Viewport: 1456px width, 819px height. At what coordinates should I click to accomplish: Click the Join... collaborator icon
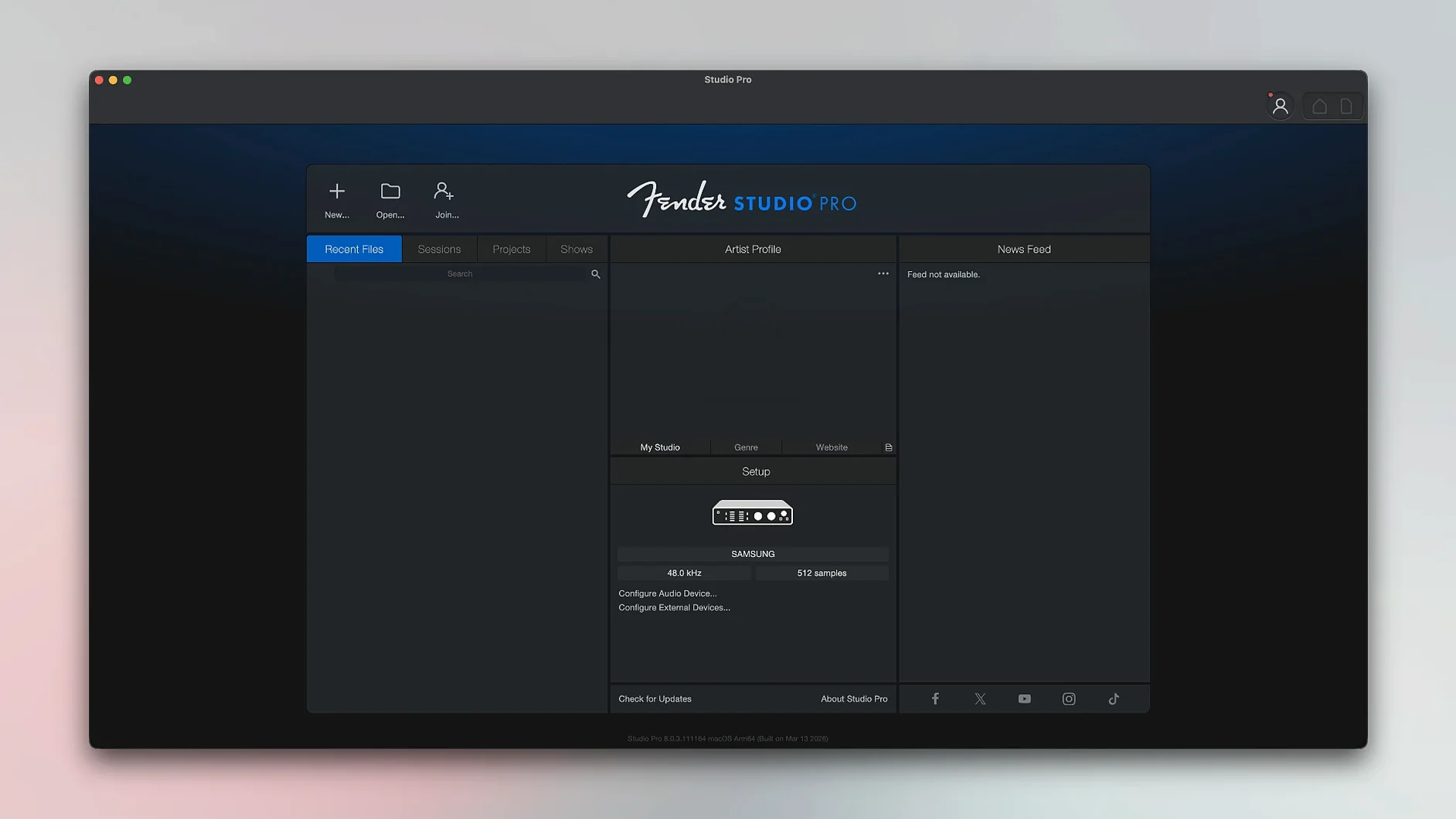click(444, 191)
